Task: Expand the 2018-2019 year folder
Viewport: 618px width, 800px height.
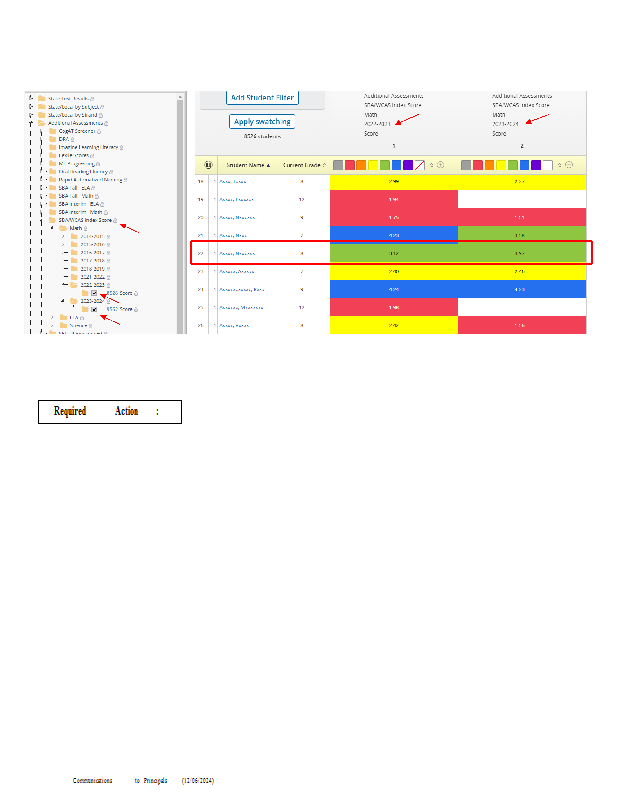Action: 65,269
